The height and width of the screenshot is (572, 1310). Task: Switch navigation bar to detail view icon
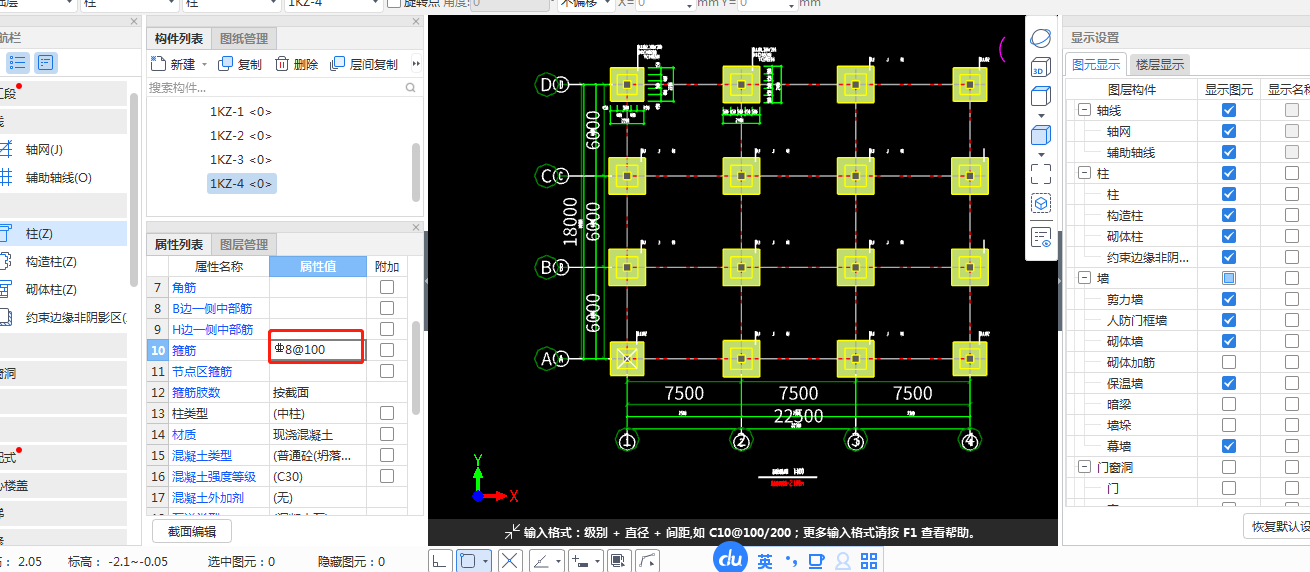[46, 62]
